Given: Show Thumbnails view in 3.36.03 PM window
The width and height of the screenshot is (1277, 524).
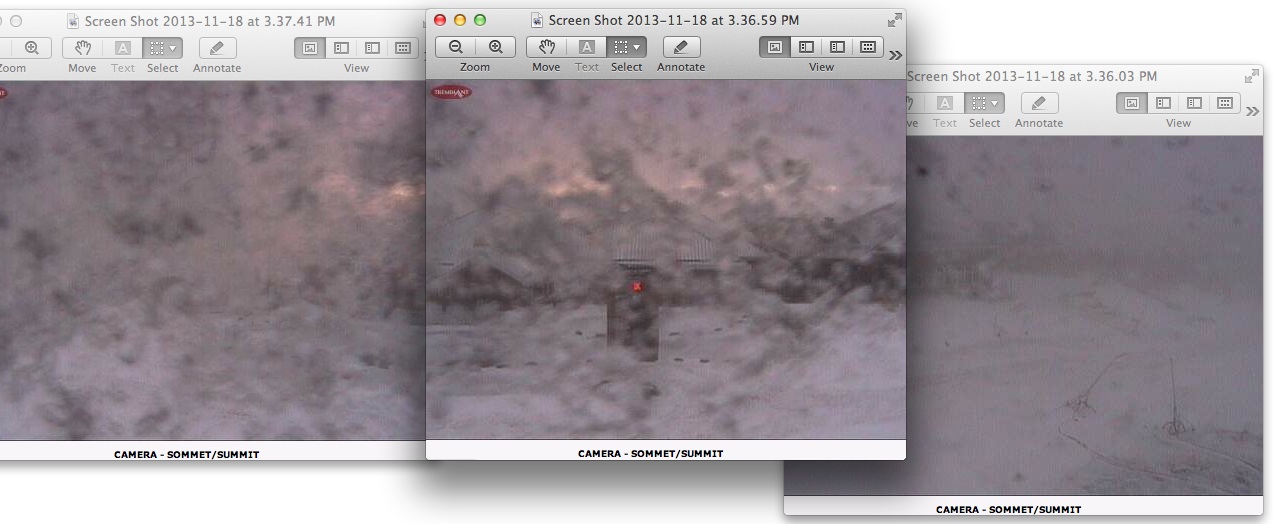Looking at the screenshot, I should [x=1163, y=103].
